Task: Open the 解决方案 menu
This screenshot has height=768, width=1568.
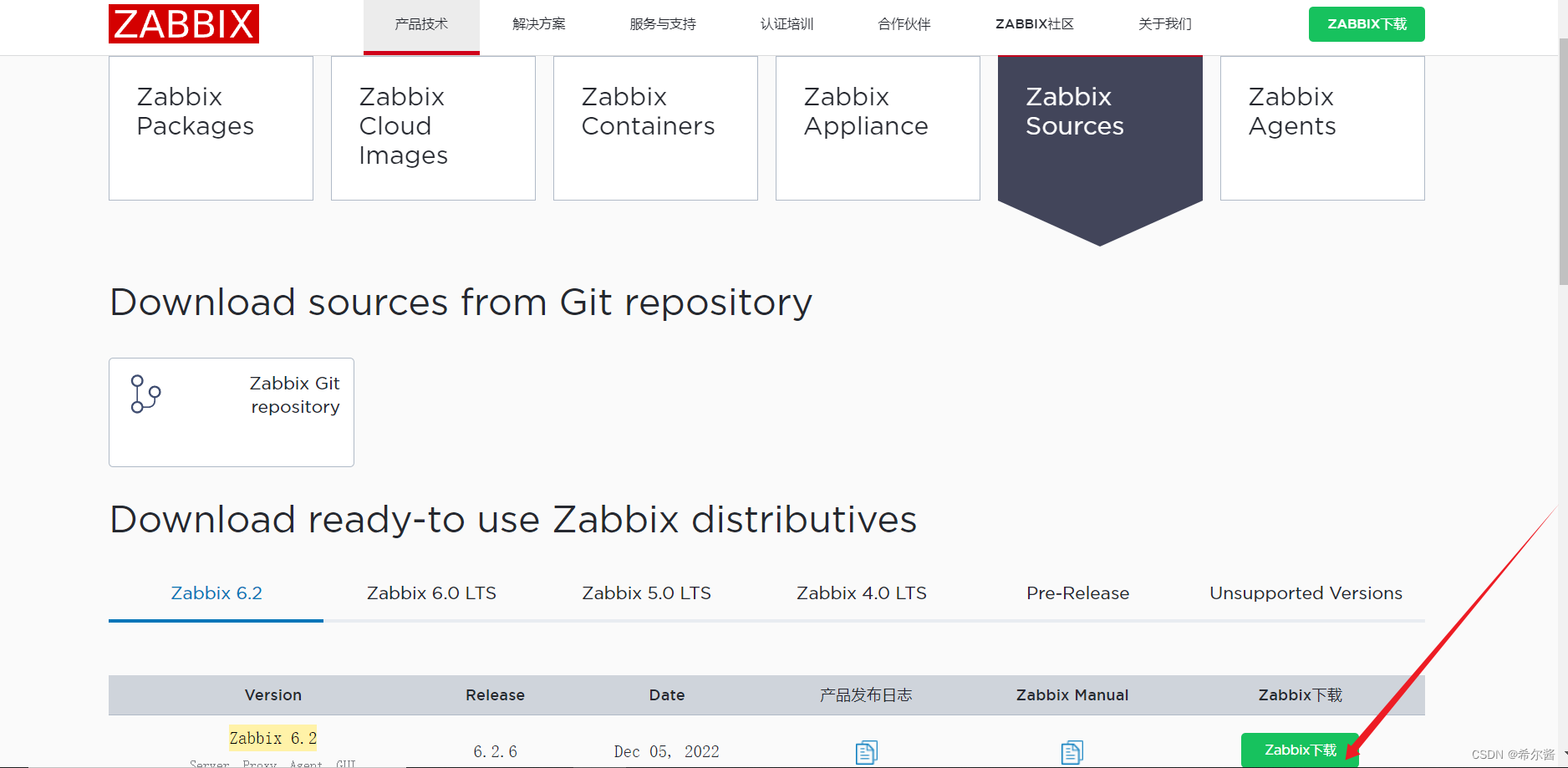Action: tap(538, 24)
